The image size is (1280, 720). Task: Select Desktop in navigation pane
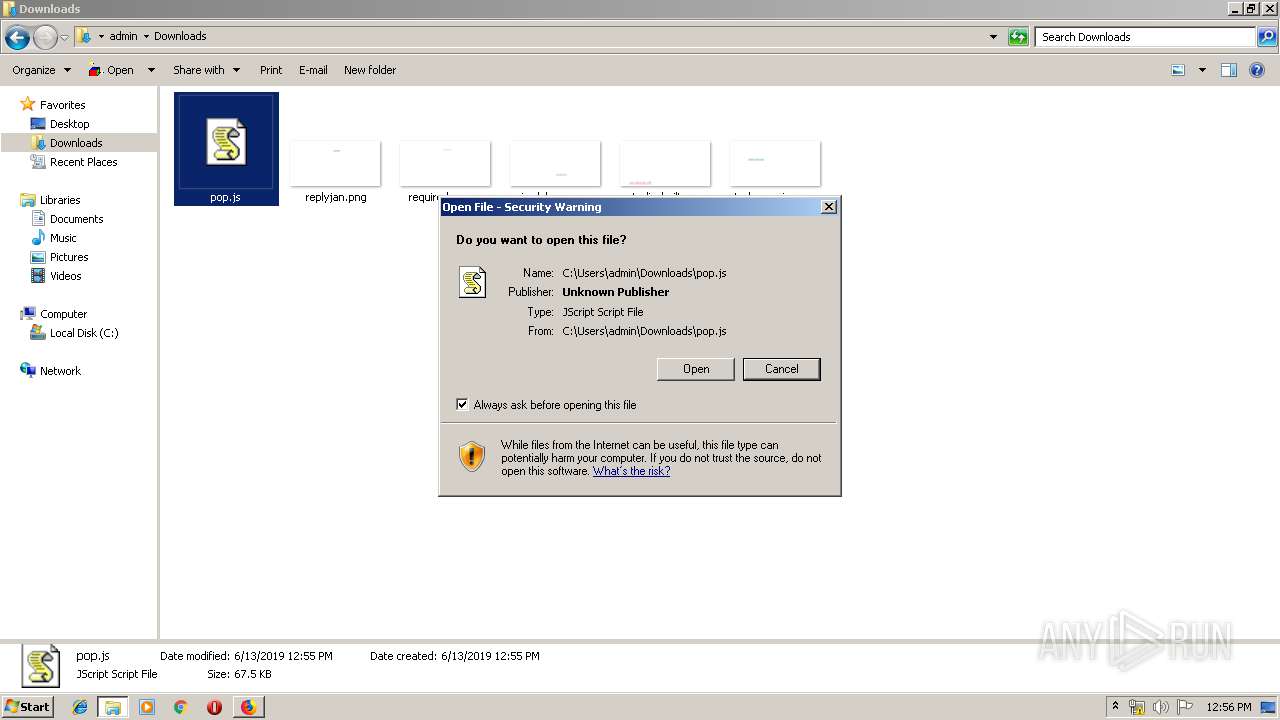(x=69, y=124)
